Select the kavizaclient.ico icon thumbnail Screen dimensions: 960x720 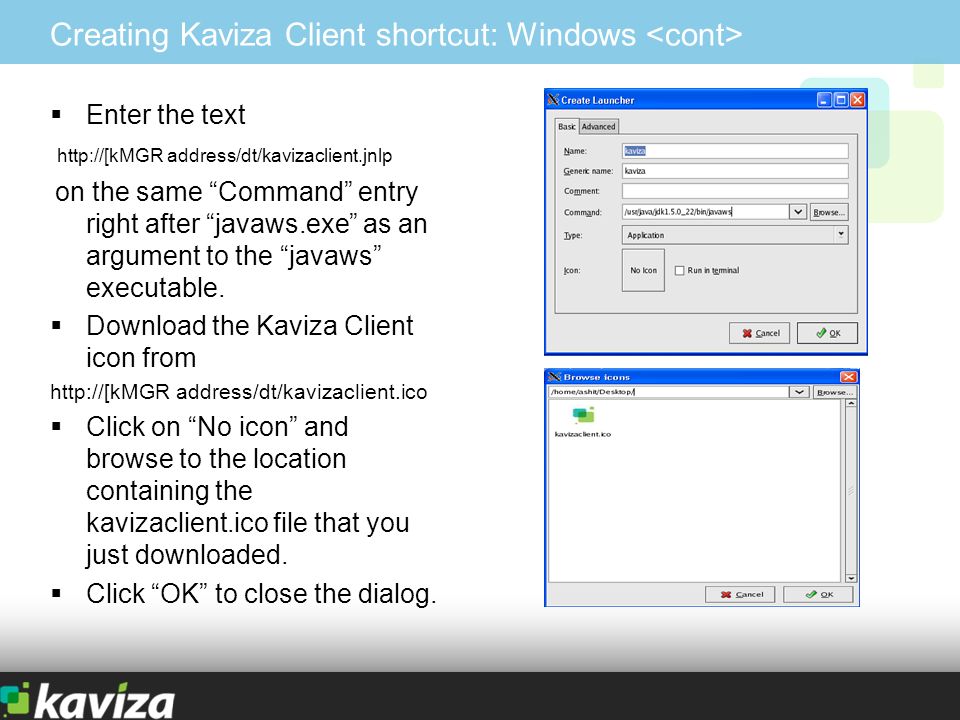583,416
